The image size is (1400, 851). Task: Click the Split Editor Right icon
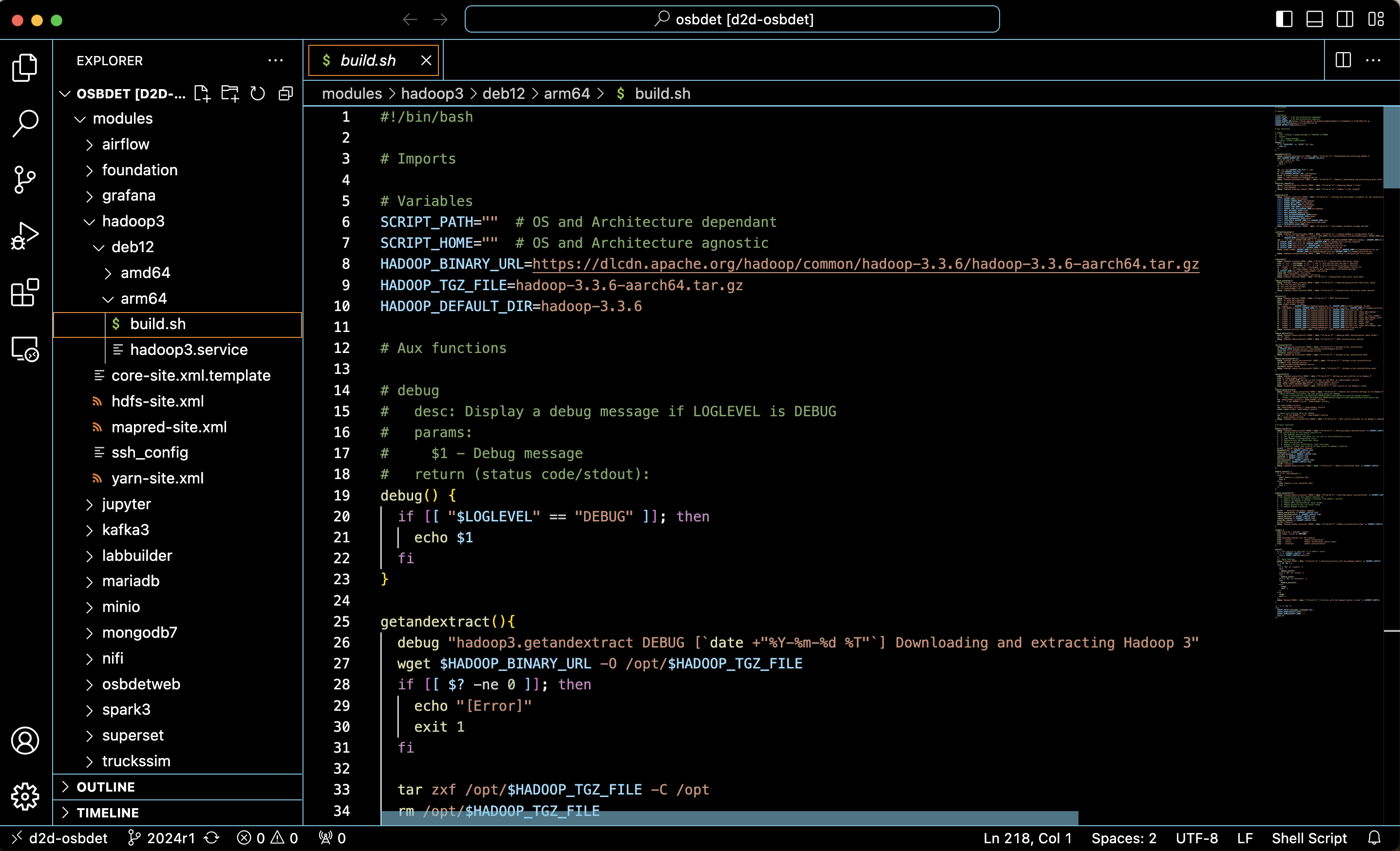click(x=1343, y=60)
